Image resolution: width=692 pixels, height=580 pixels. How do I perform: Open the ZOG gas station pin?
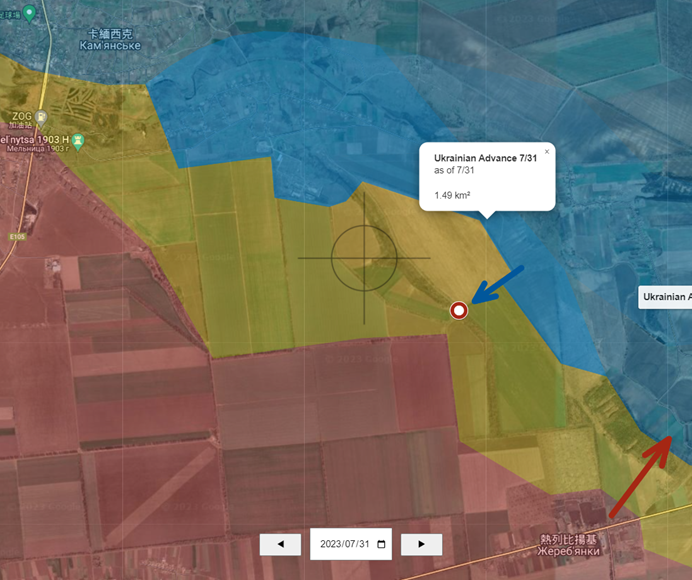pyautogui.click(x=41, y=117)
